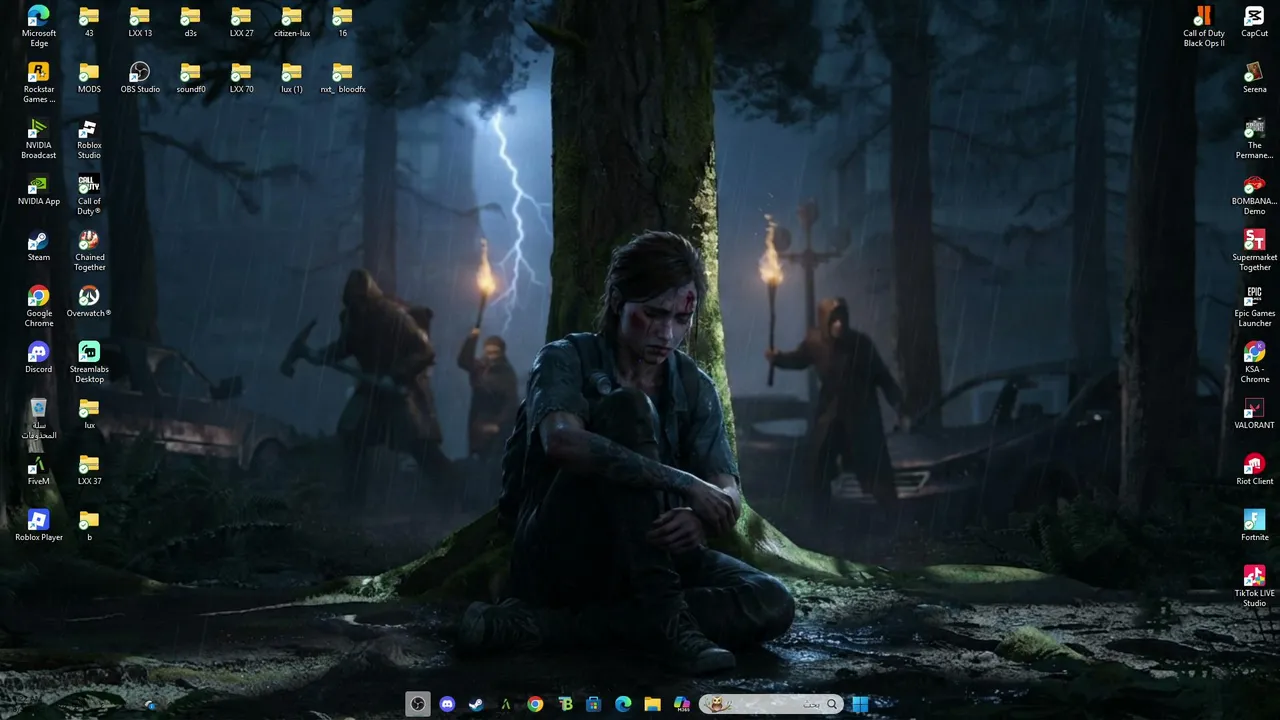Open Microsoft Edge from the taskbar

click(x=623, y=704)
